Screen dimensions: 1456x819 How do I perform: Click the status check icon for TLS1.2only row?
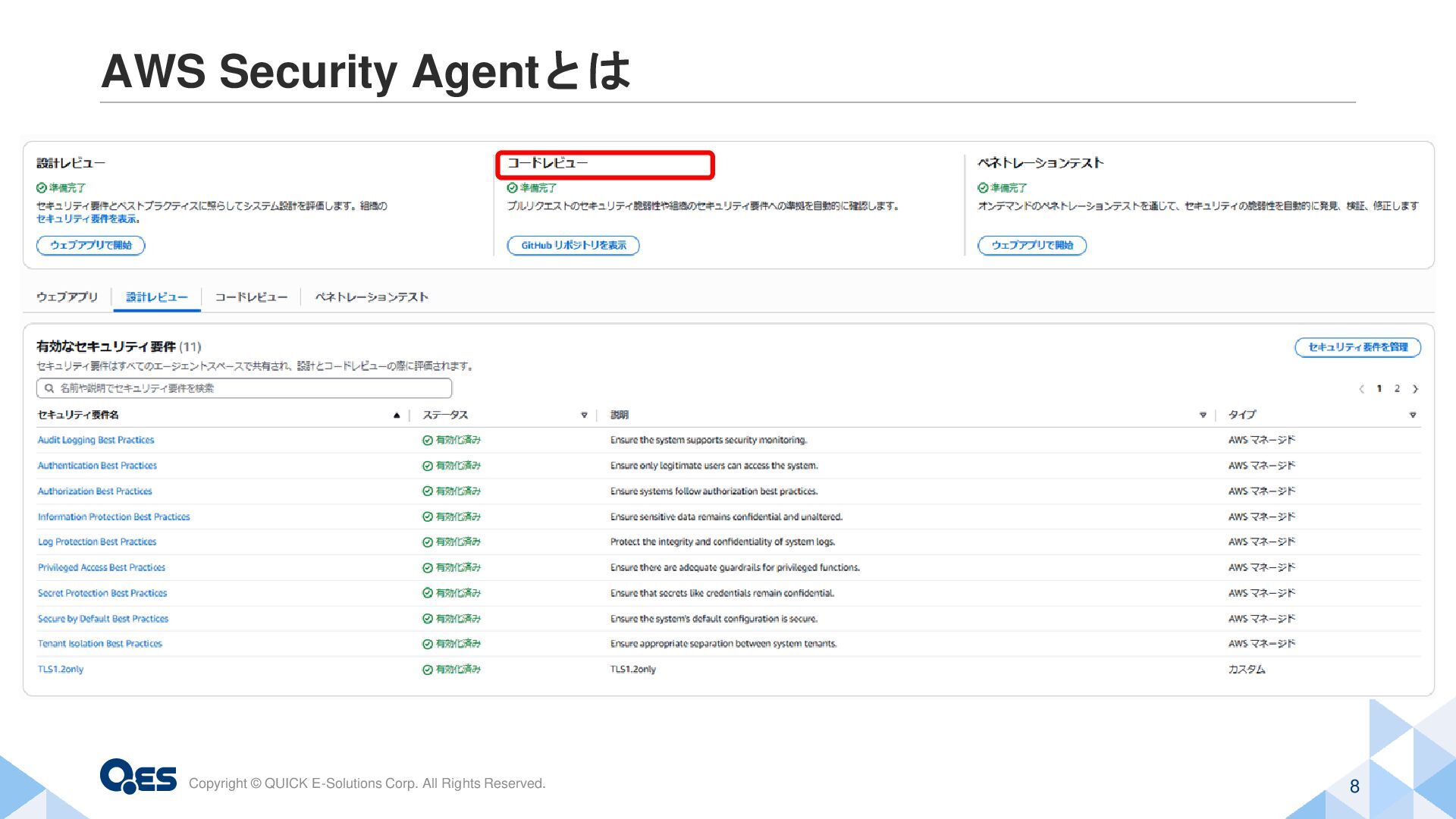428,670
